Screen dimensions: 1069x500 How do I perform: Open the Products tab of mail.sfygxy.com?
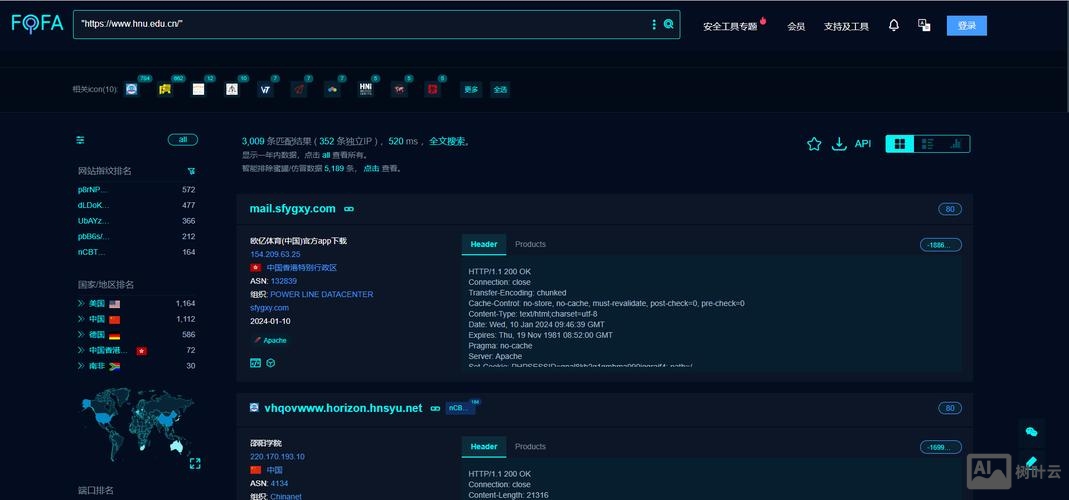[x=530, y=244]
